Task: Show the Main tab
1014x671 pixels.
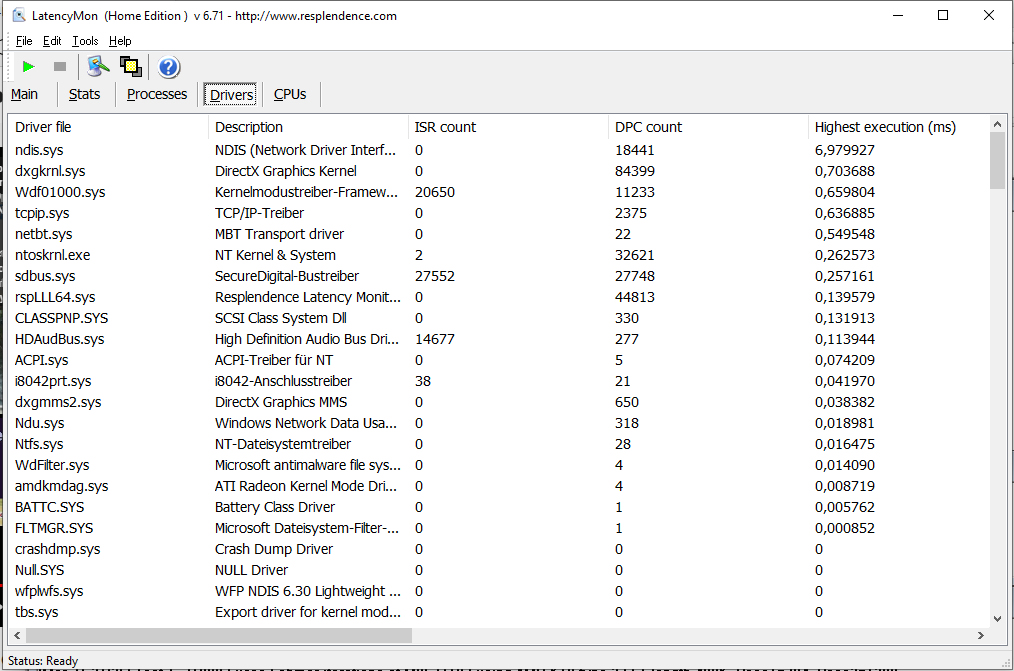Action: click(x=25, y=94)
